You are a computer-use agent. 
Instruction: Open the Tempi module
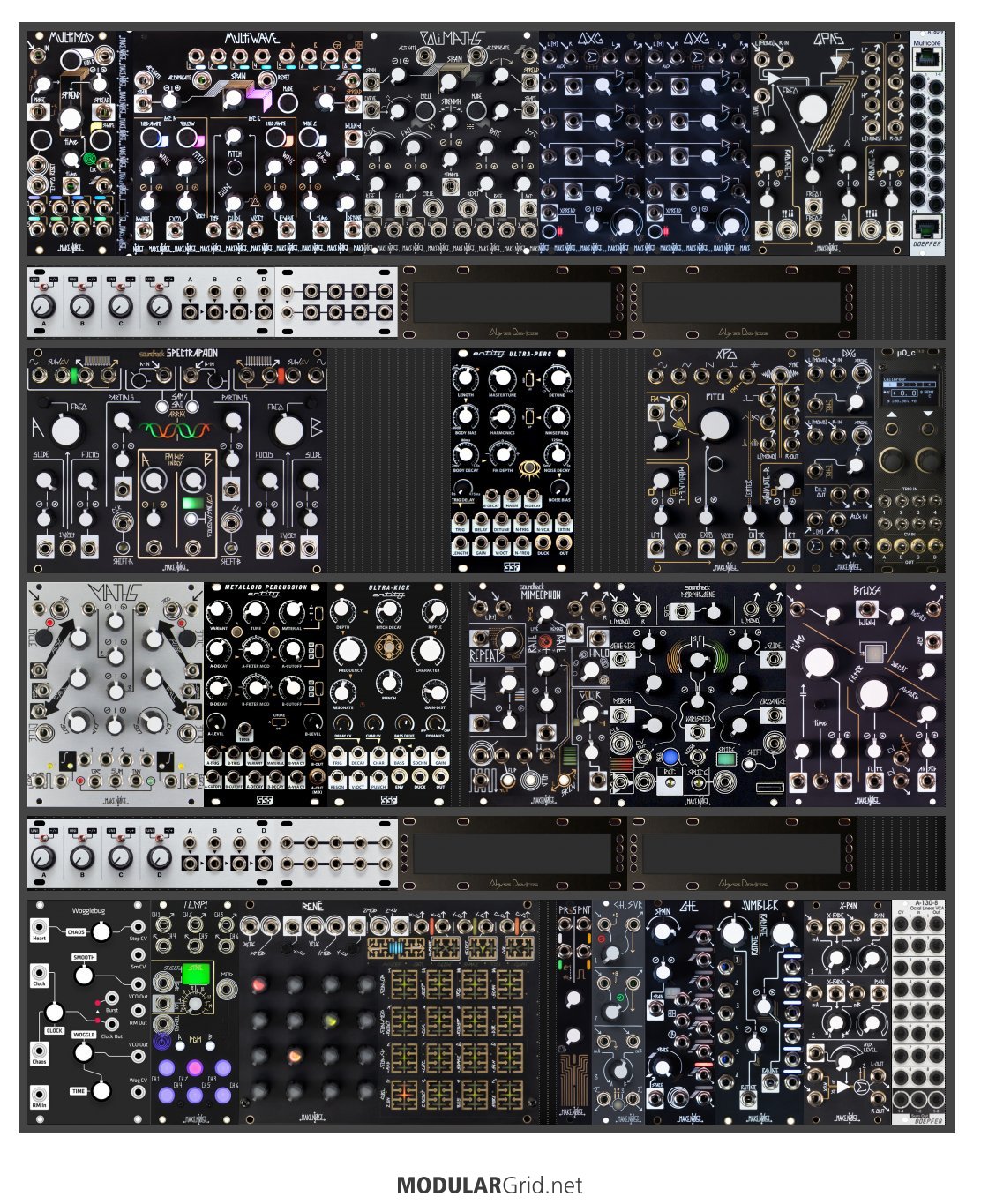(x=195, y=1012)
